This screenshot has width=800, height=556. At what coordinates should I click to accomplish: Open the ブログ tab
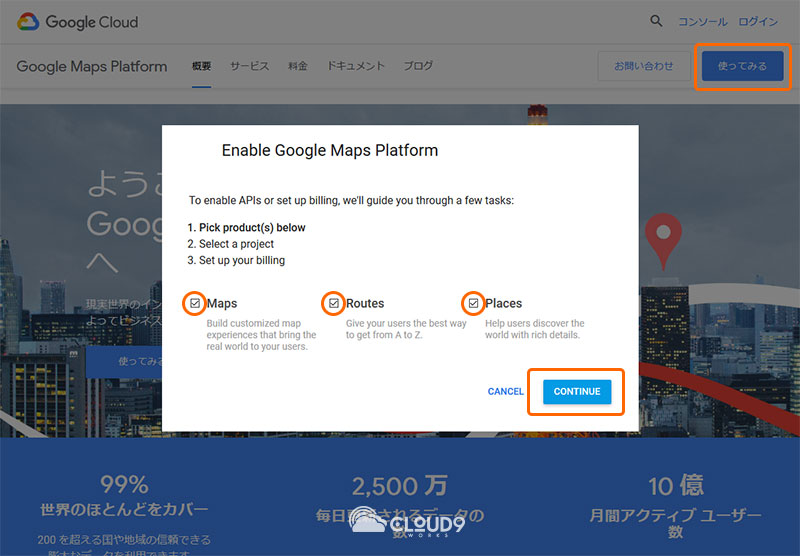pos(418,66)
